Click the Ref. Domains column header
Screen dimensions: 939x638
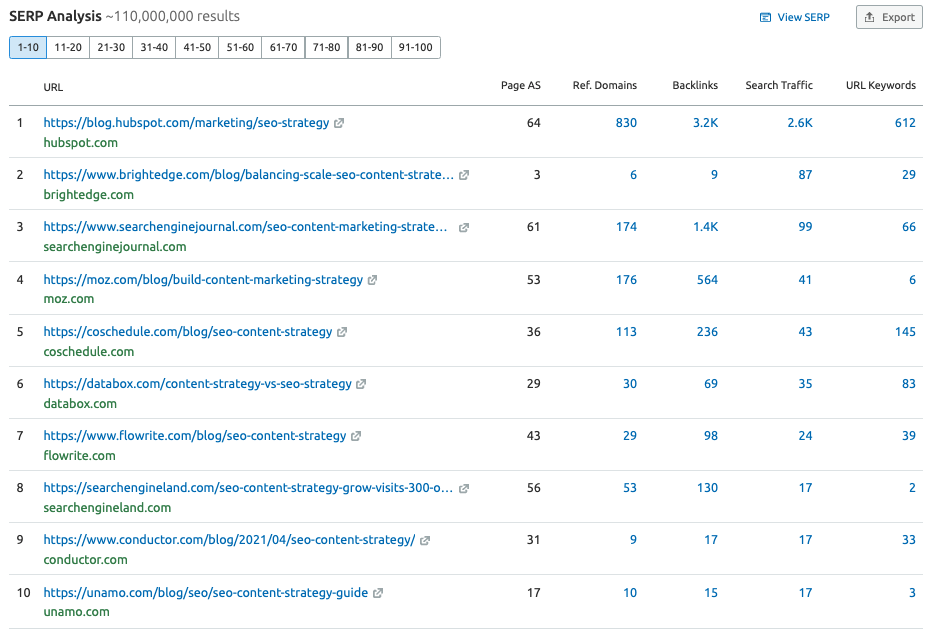(x=605, y=86)
